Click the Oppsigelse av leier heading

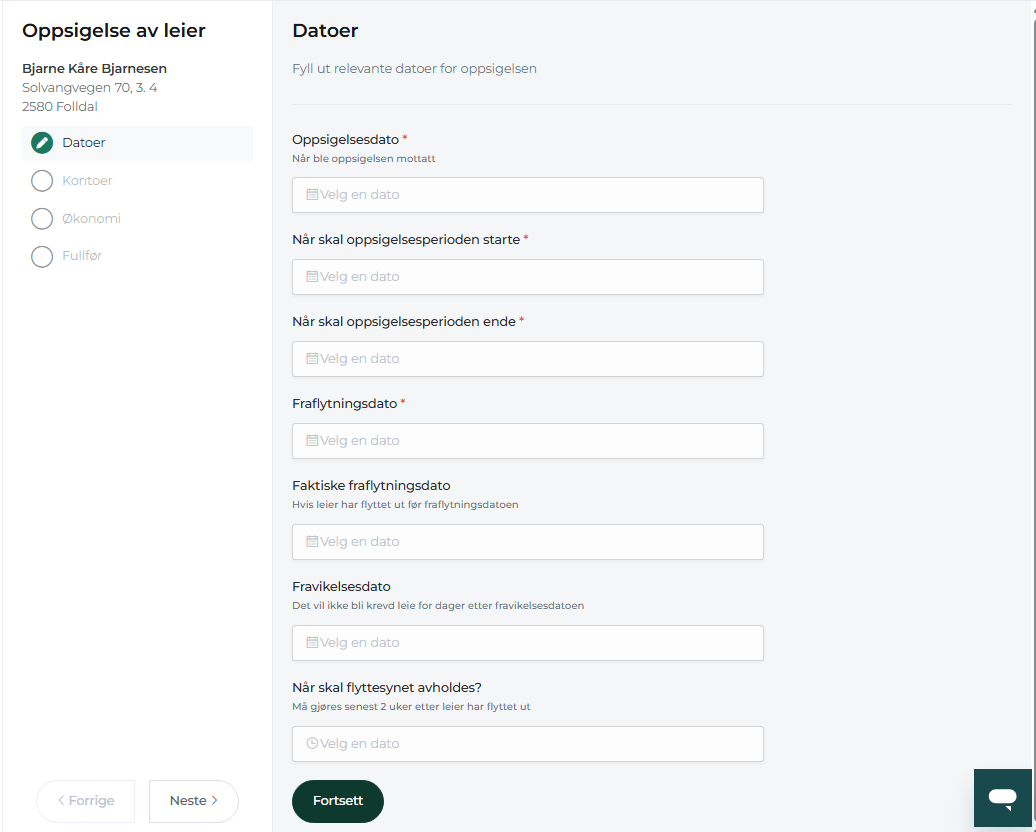tap(114, 30)
